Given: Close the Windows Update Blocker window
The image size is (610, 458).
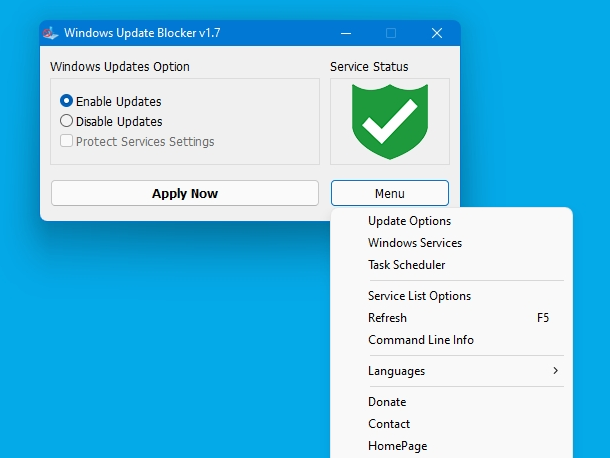Looking at the screenshot, I should pyautogui.click(x=437, y=33).
